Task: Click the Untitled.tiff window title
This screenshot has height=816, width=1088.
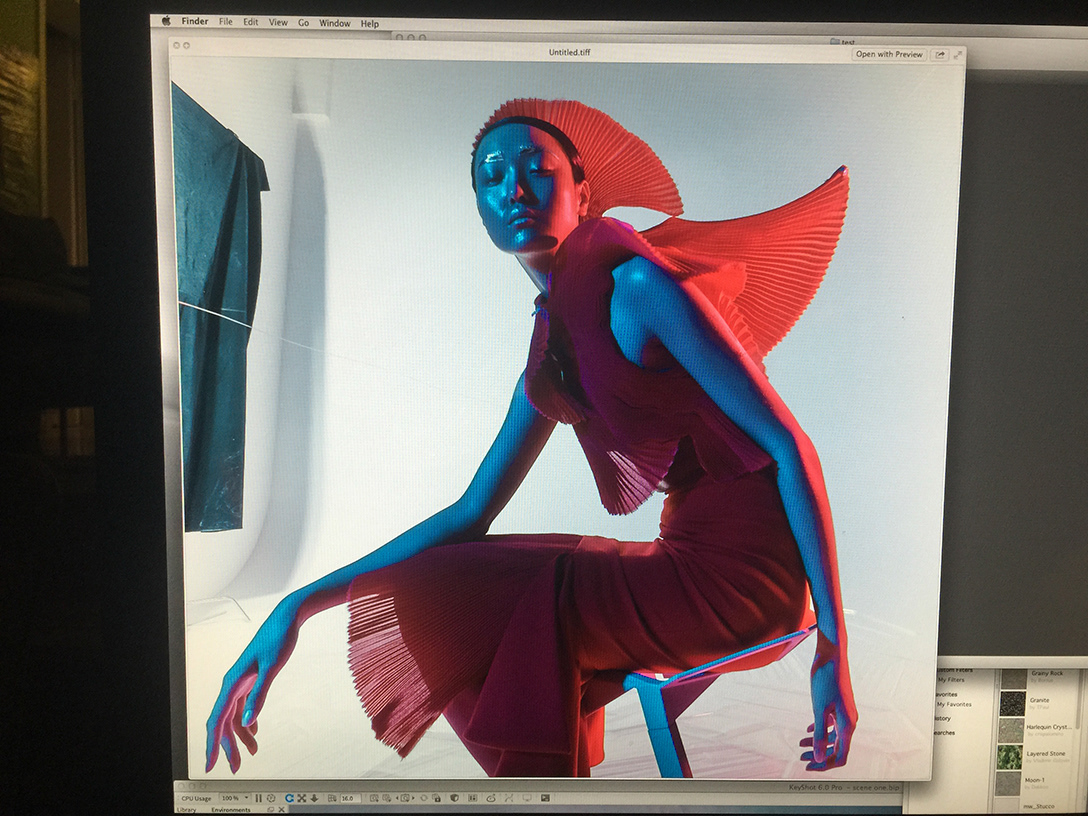Action: 570,52
